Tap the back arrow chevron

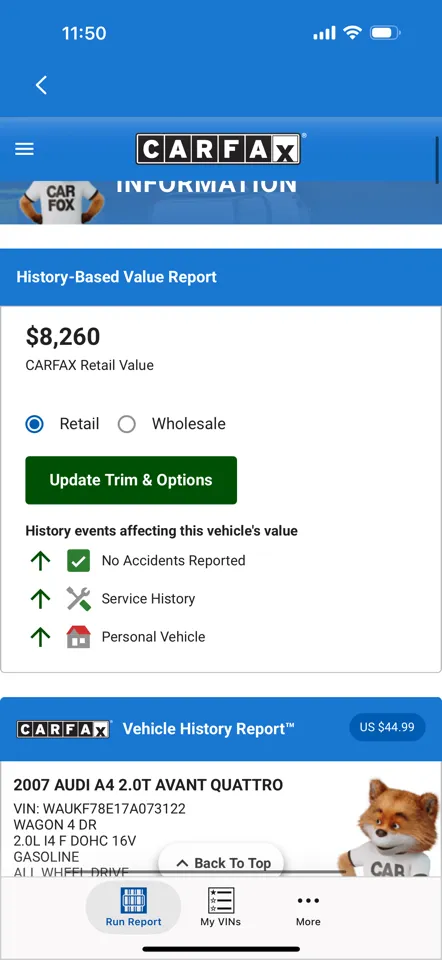pos(41,85)
